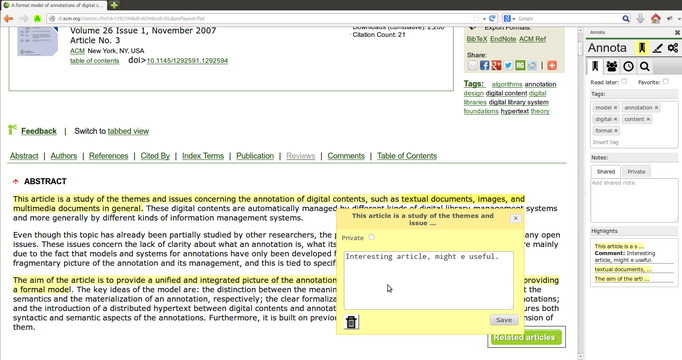The image size is (682, 360).
Task: Switch to the Private notes tab
Action: [x=636, y=172]
